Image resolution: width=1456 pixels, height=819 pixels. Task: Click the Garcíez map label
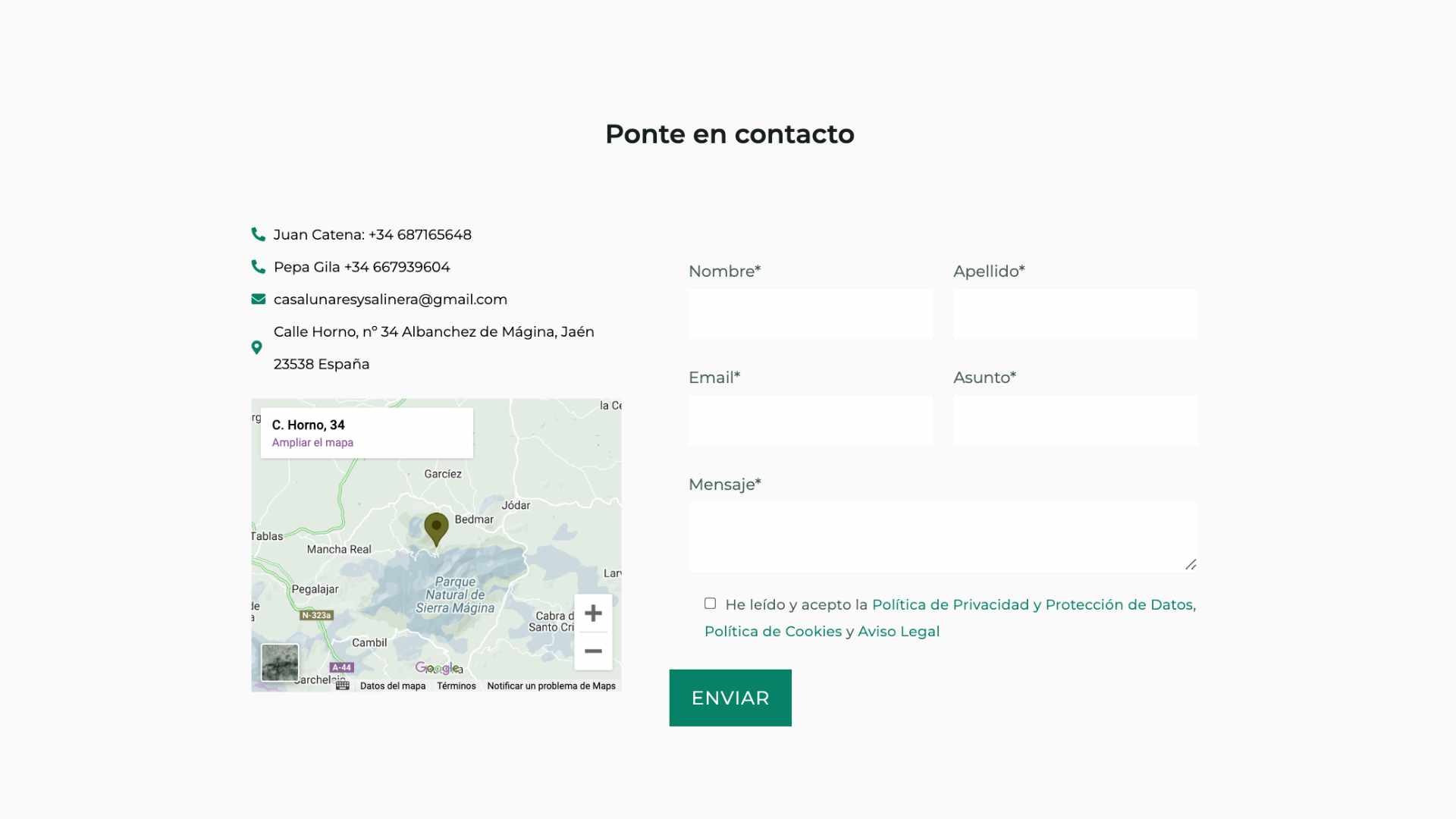443,474
